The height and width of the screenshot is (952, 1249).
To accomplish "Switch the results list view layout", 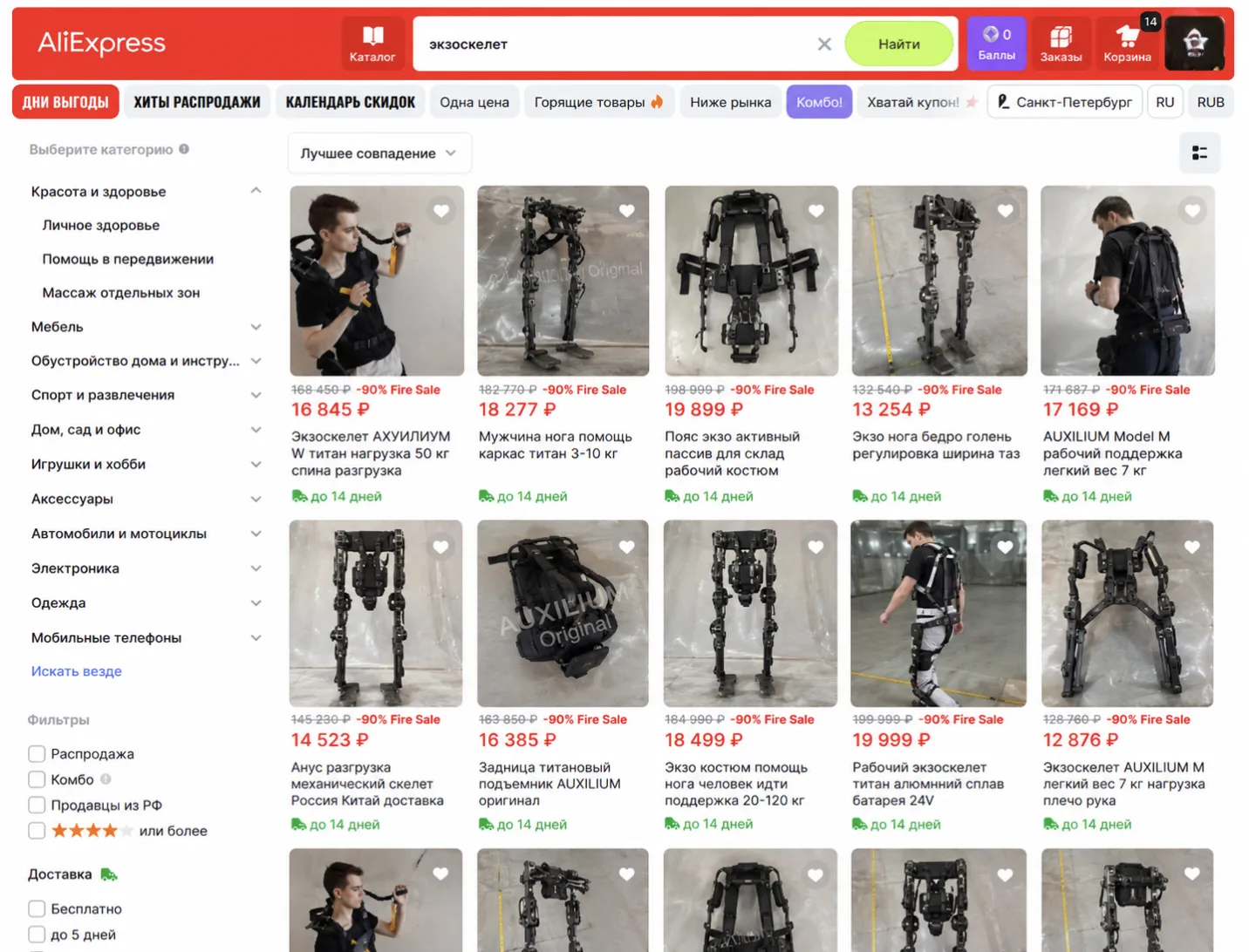I will pyautogui.click(x=1199, y=153).
